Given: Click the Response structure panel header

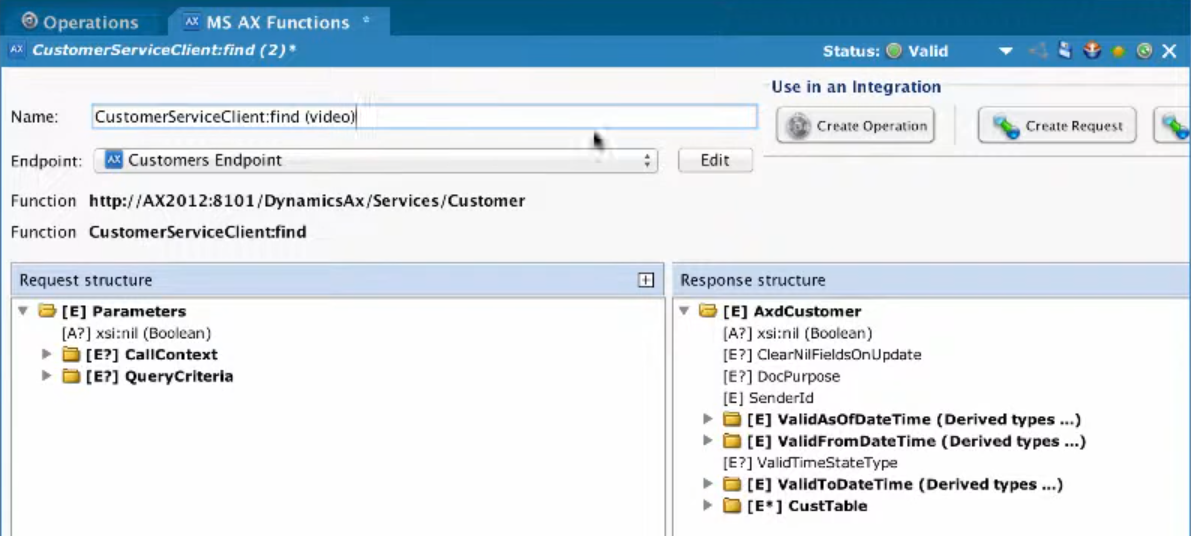Looking at the screenshot, I should coord(931,280).
